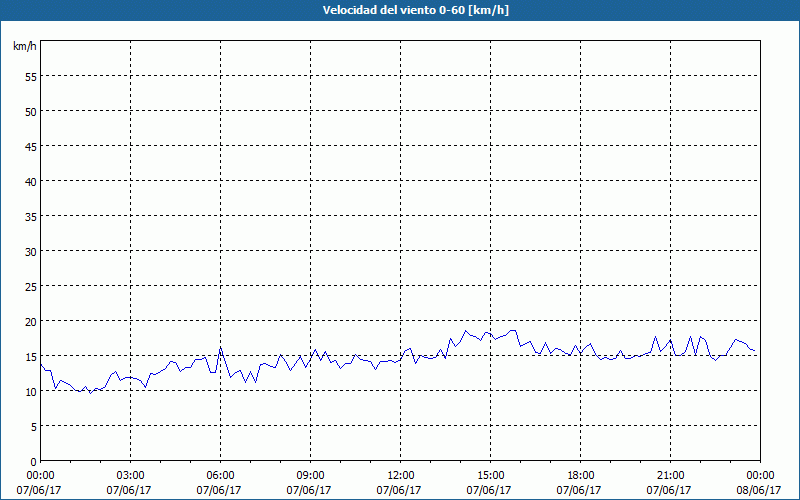Click the y-axis value "30"
Viewport: 800px width, 500px height.
coord(31,252)
